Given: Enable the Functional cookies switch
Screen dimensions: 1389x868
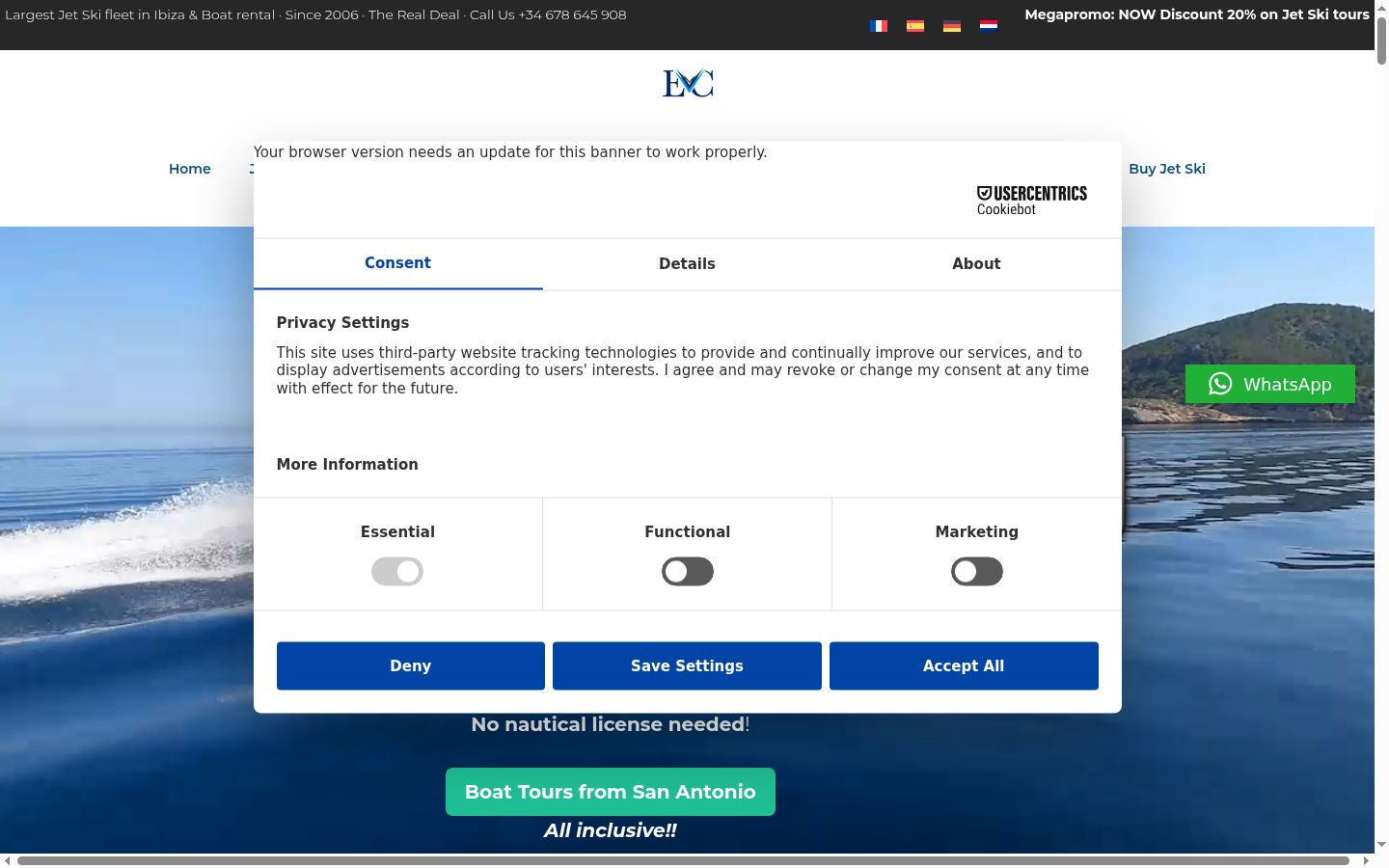Looking at the screenshot, I should [x=688, y=572].
